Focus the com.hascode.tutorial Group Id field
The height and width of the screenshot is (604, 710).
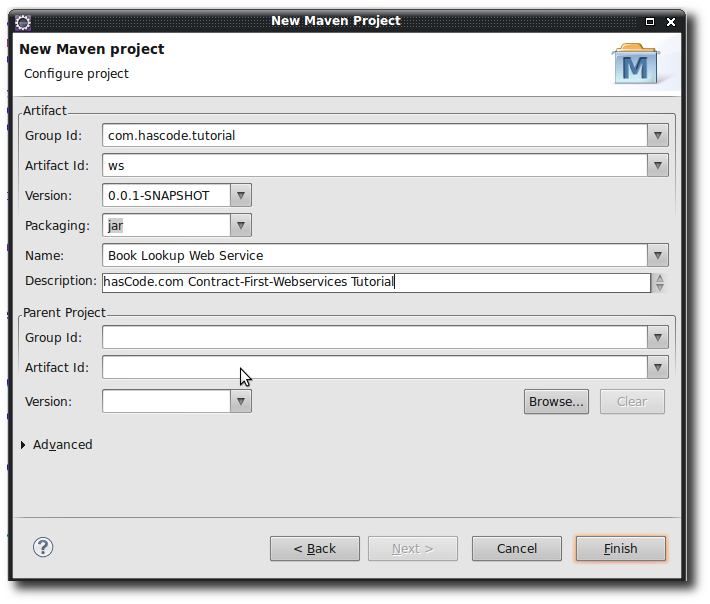pos(375,135)
